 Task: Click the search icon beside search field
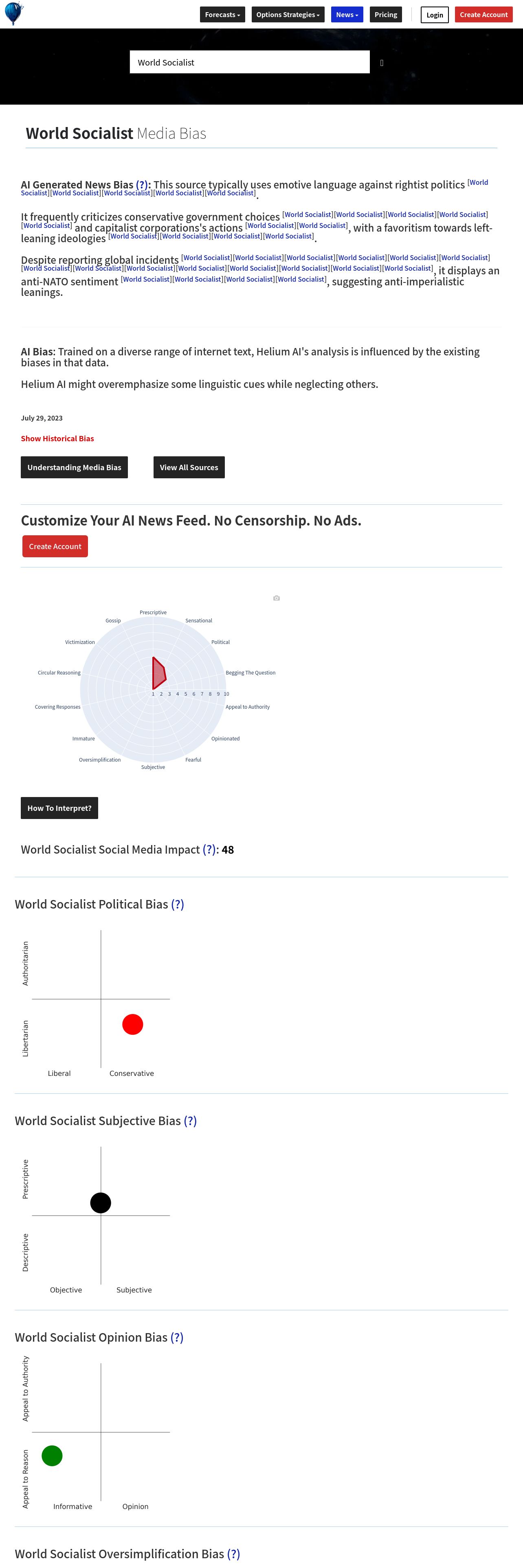(x=382, y=63)
